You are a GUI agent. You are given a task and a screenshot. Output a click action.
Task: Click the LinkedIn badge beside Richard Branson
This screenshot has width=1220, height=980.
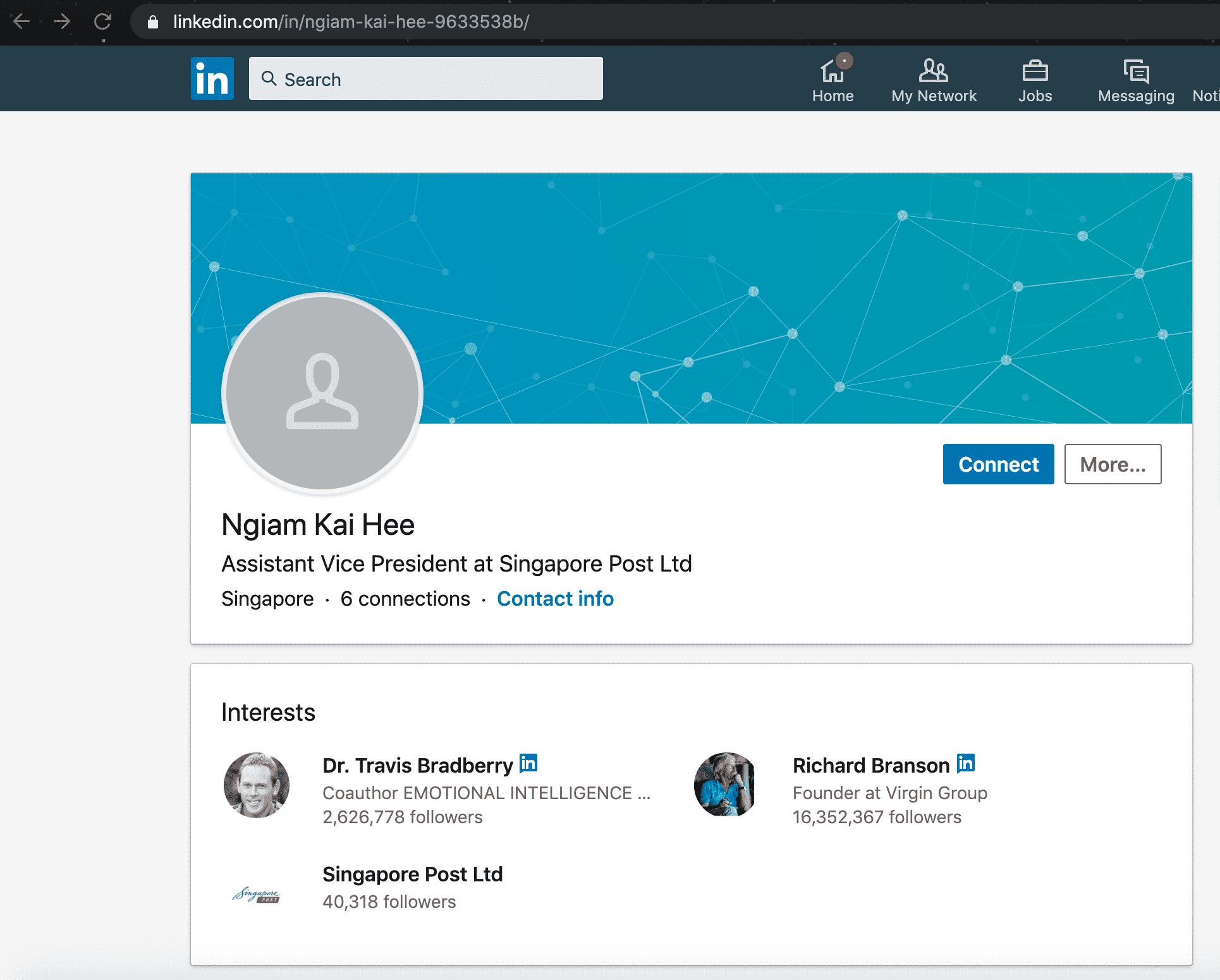(966, 764)
